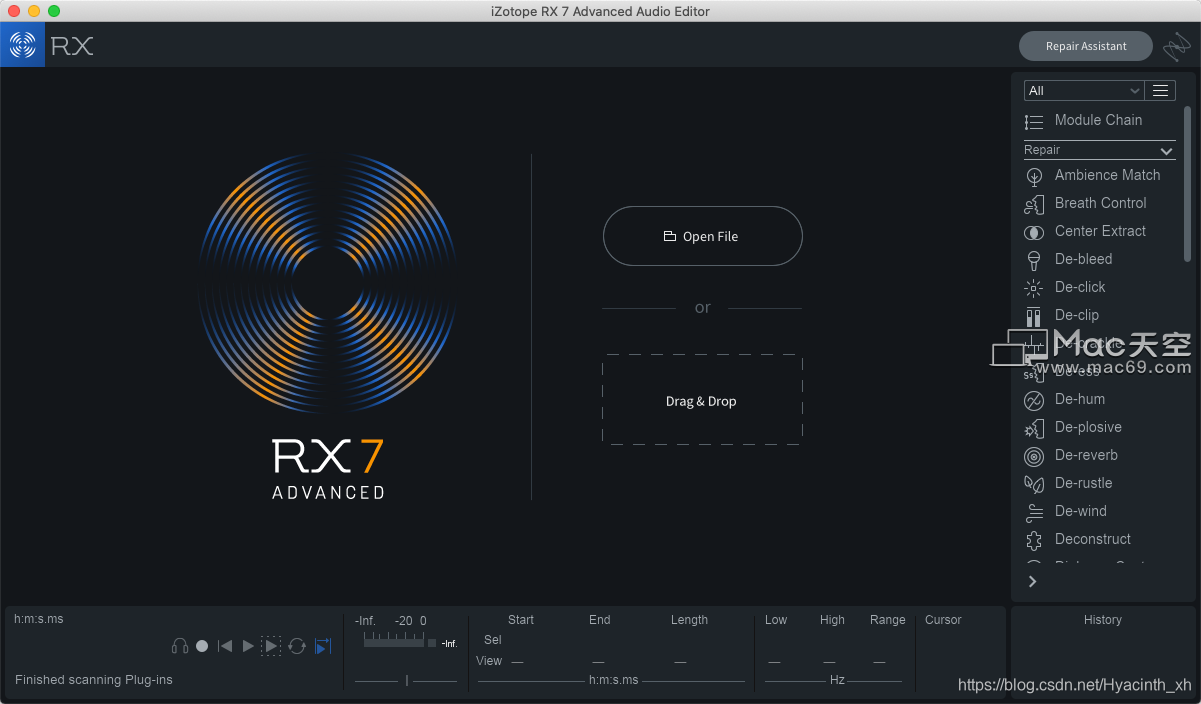Viewport: 1201px width, 704px height.
Task: Open the De-clip module icon
Action: point(1034,316)
